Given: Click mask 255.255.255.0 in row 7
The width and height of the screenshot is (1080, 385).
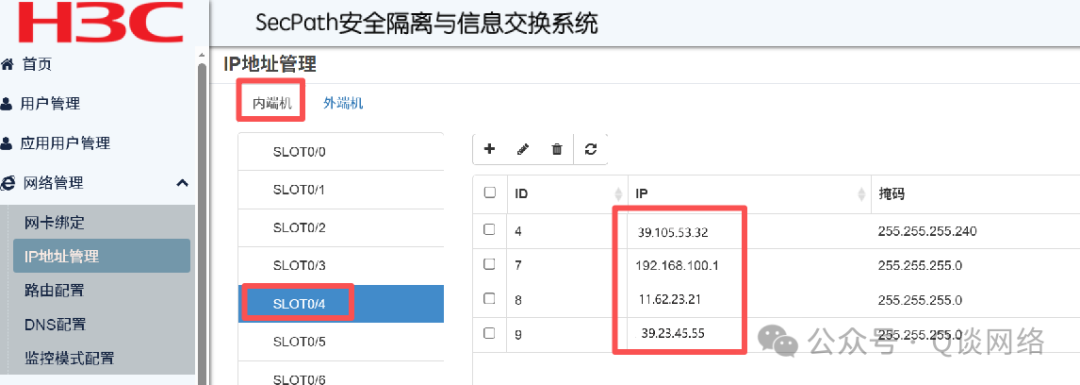Looking at the screenshot, I should click(920, 265).
